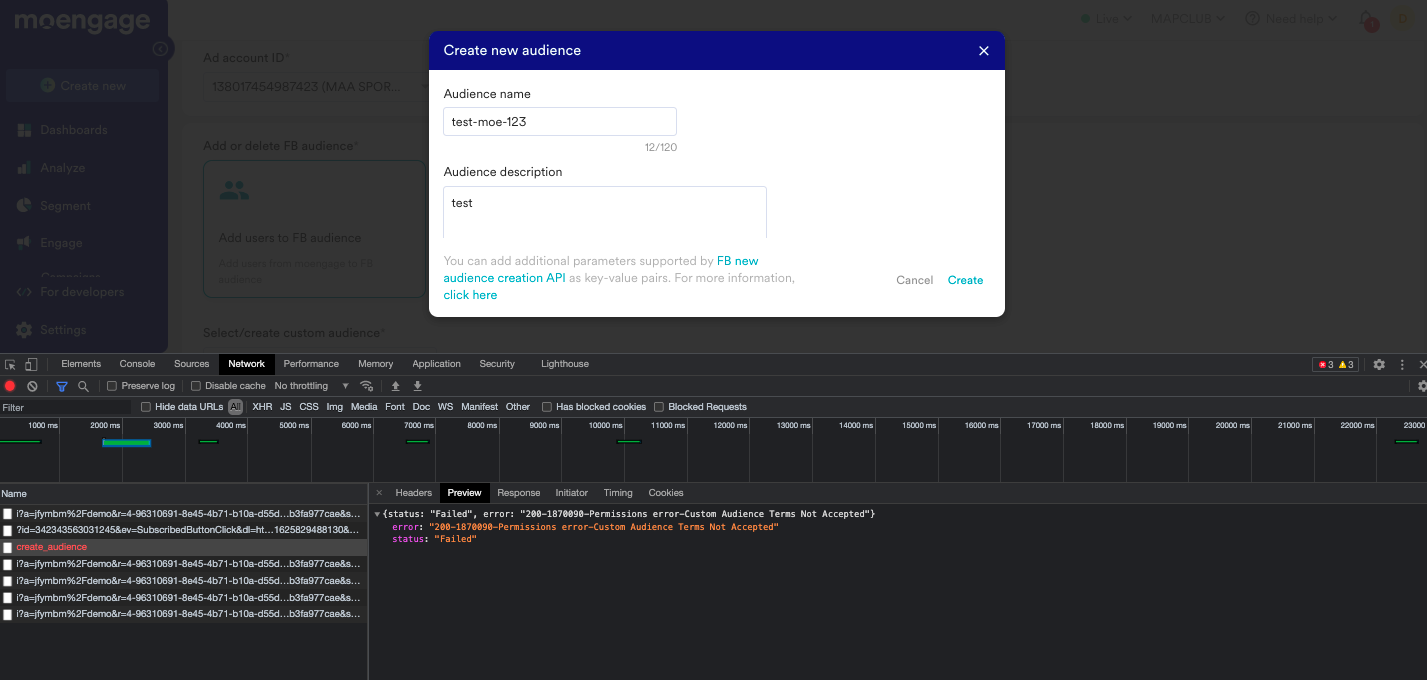Open network search magnifier
Screen dimensions: 1427x680
coord(84,386)
